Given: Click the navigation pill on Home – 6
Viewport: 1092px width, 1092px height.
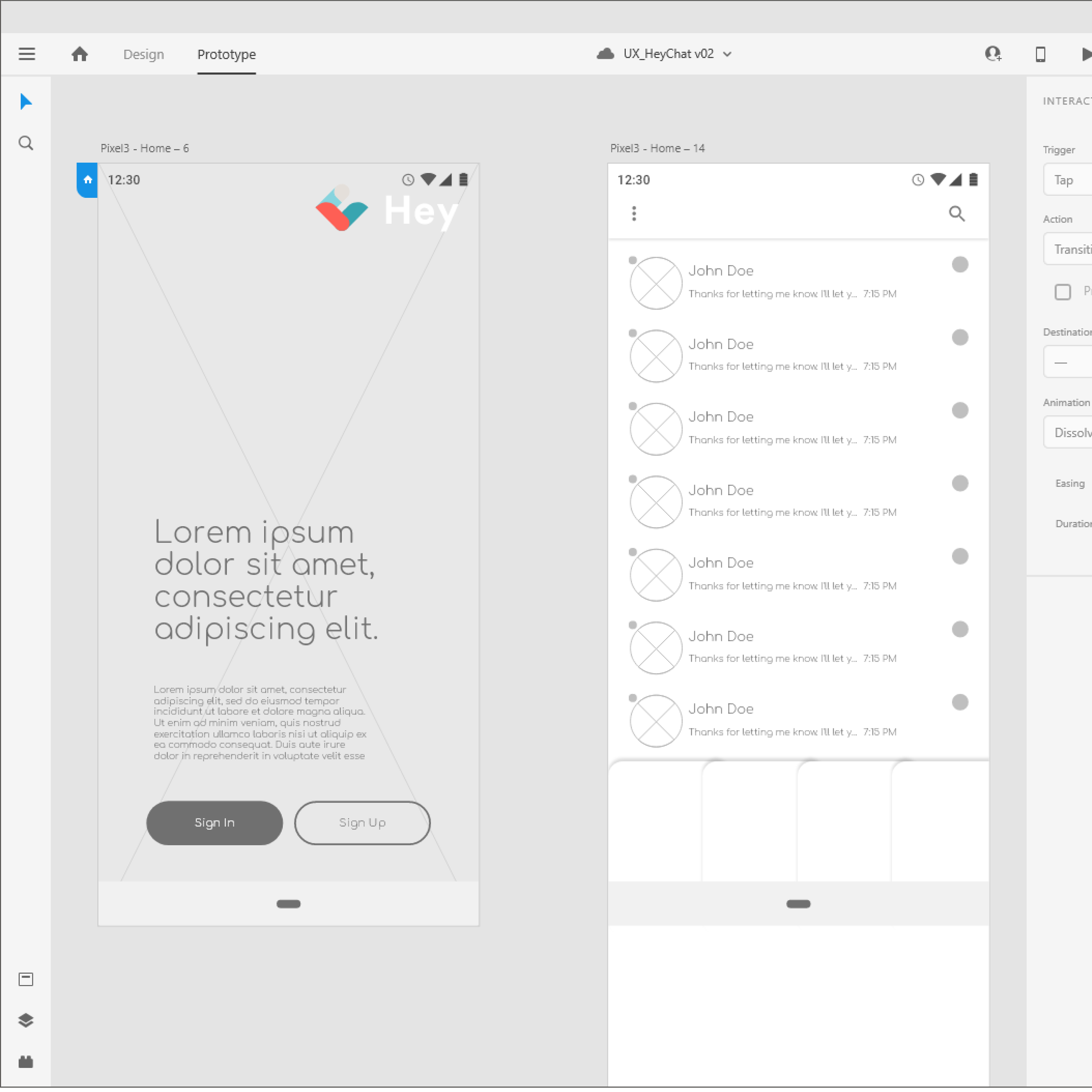Looking at the screenshot, I should click(288, 904).
